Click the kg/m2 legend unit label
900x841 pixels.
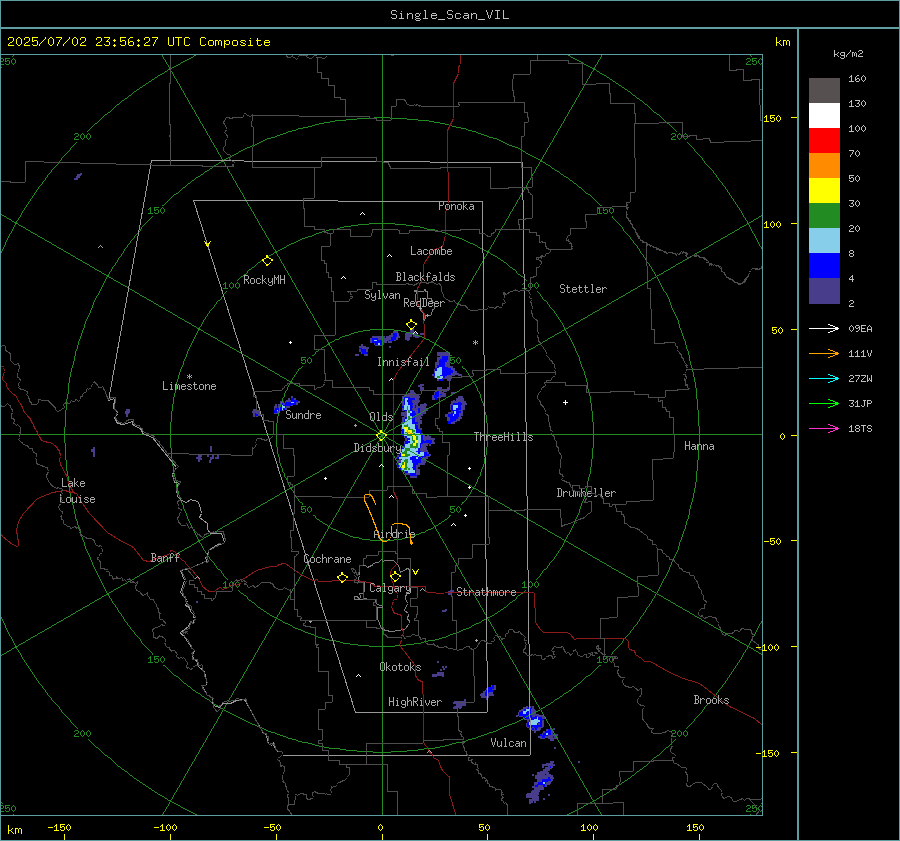848,54
